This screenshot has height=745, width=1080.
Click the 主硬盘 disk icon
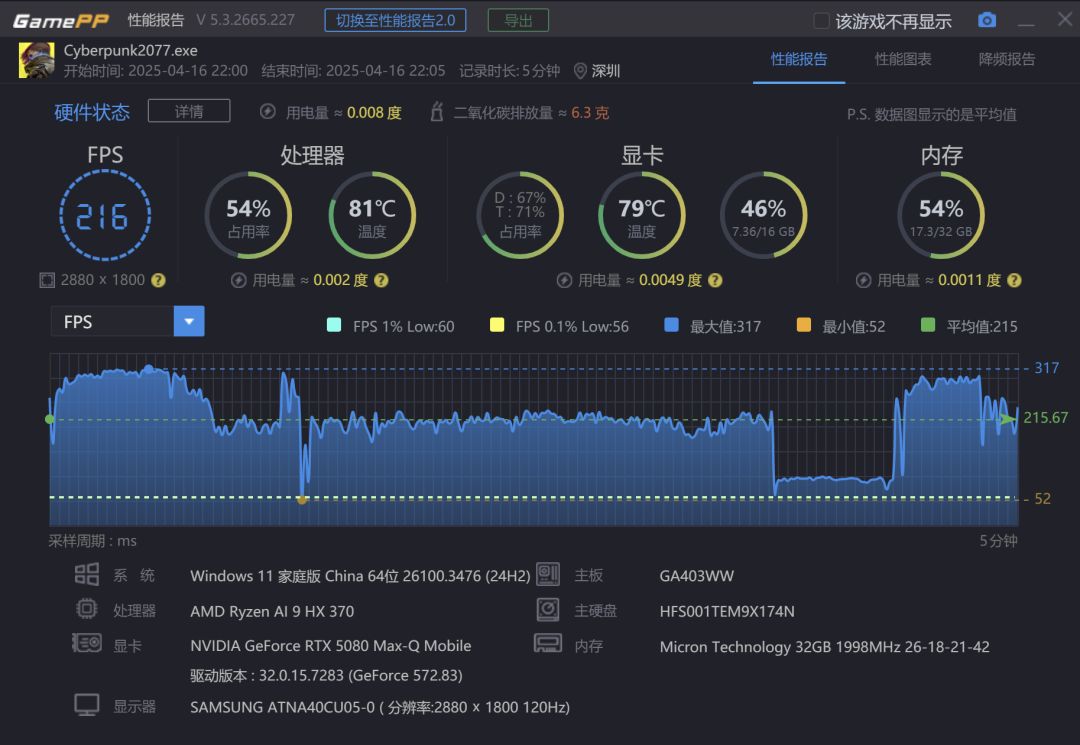click(548, 609)
